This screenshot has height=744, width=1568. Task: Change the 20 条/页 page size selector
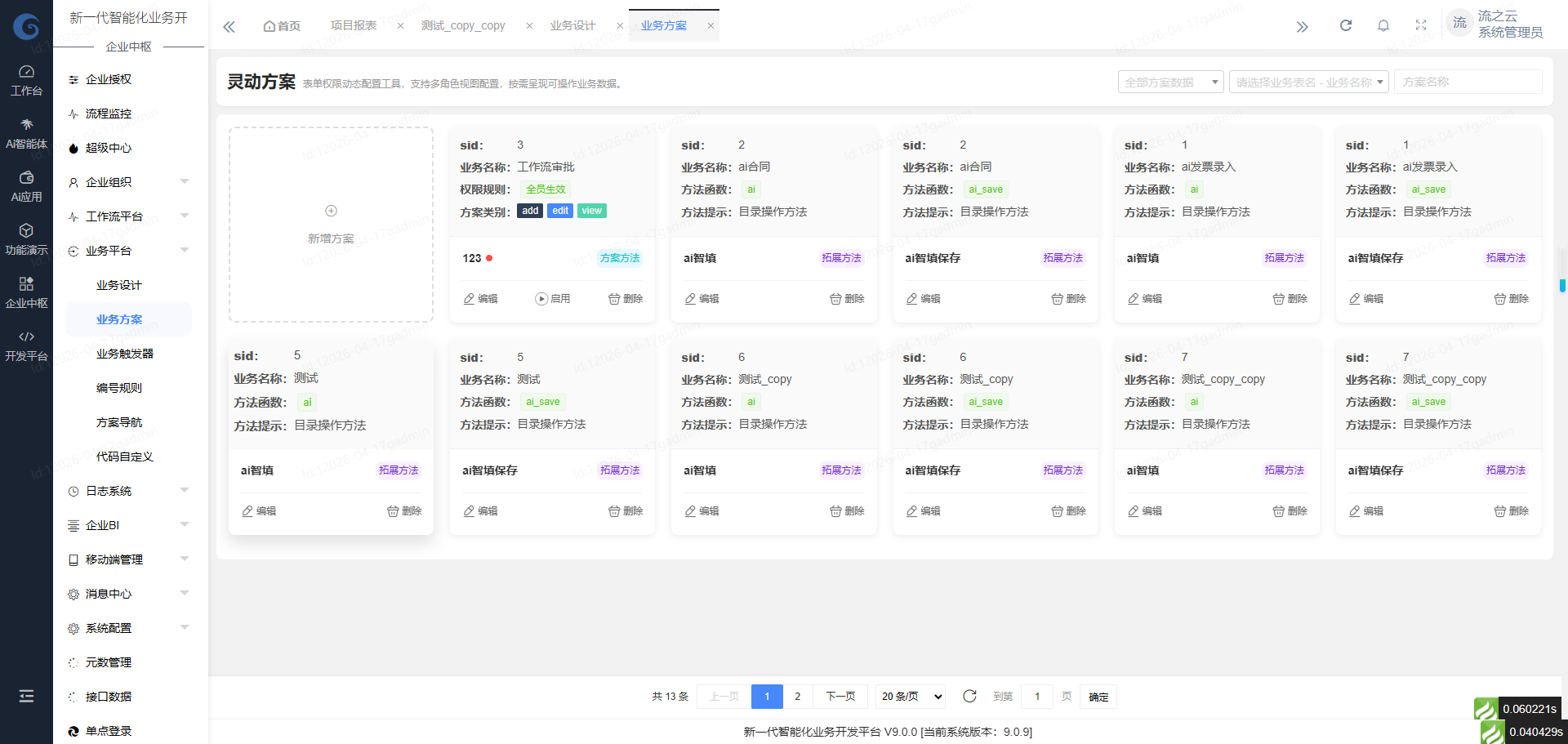(911, 697)
